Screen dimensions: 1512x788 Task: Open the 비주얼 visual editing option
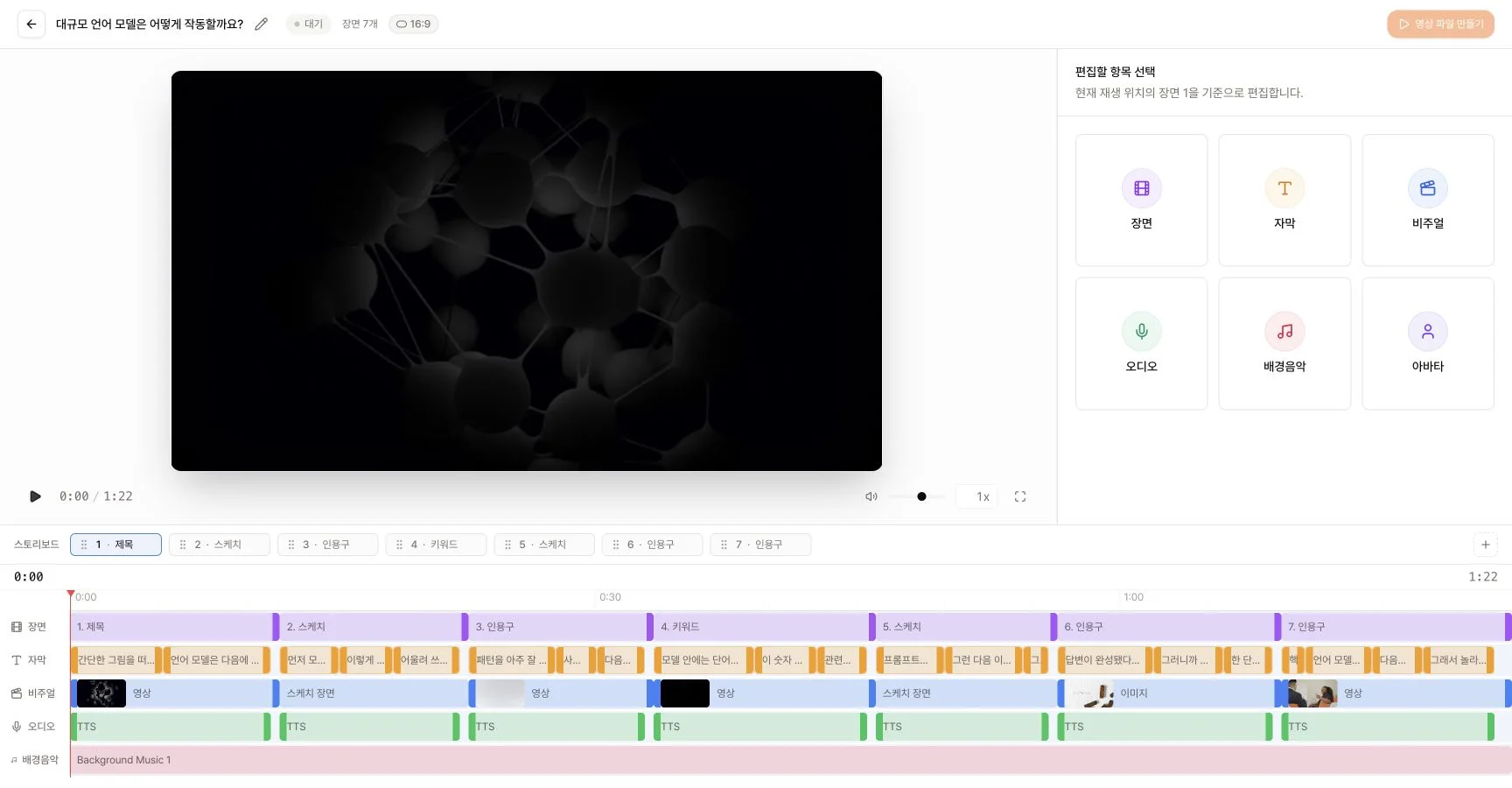pyautogui.click(x=1428, y=200)
